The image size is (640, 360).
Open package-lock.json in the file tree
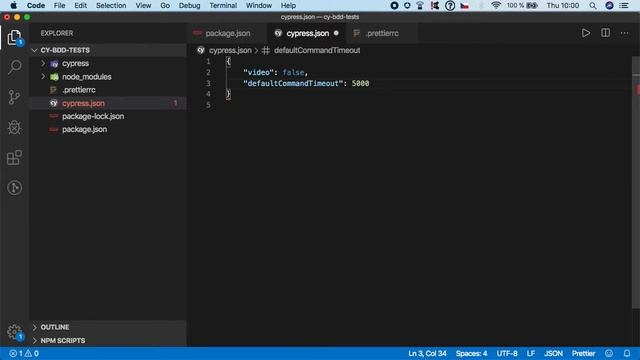(108, 116)
